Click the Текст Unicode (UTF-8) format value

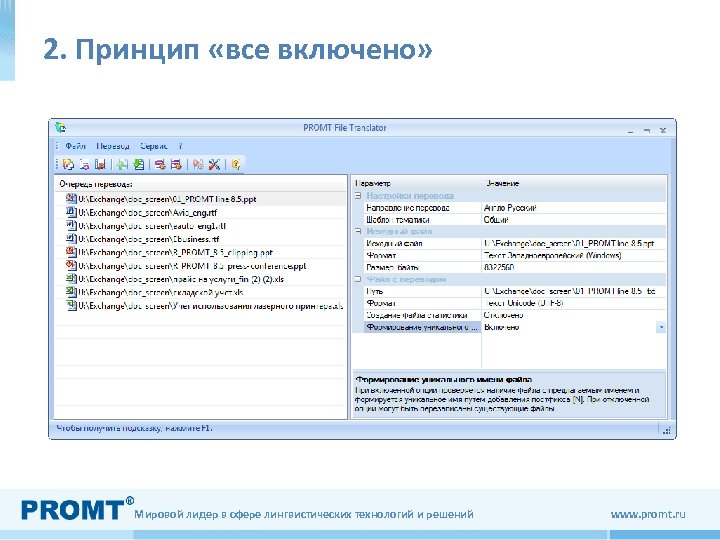tap(524, 303)
